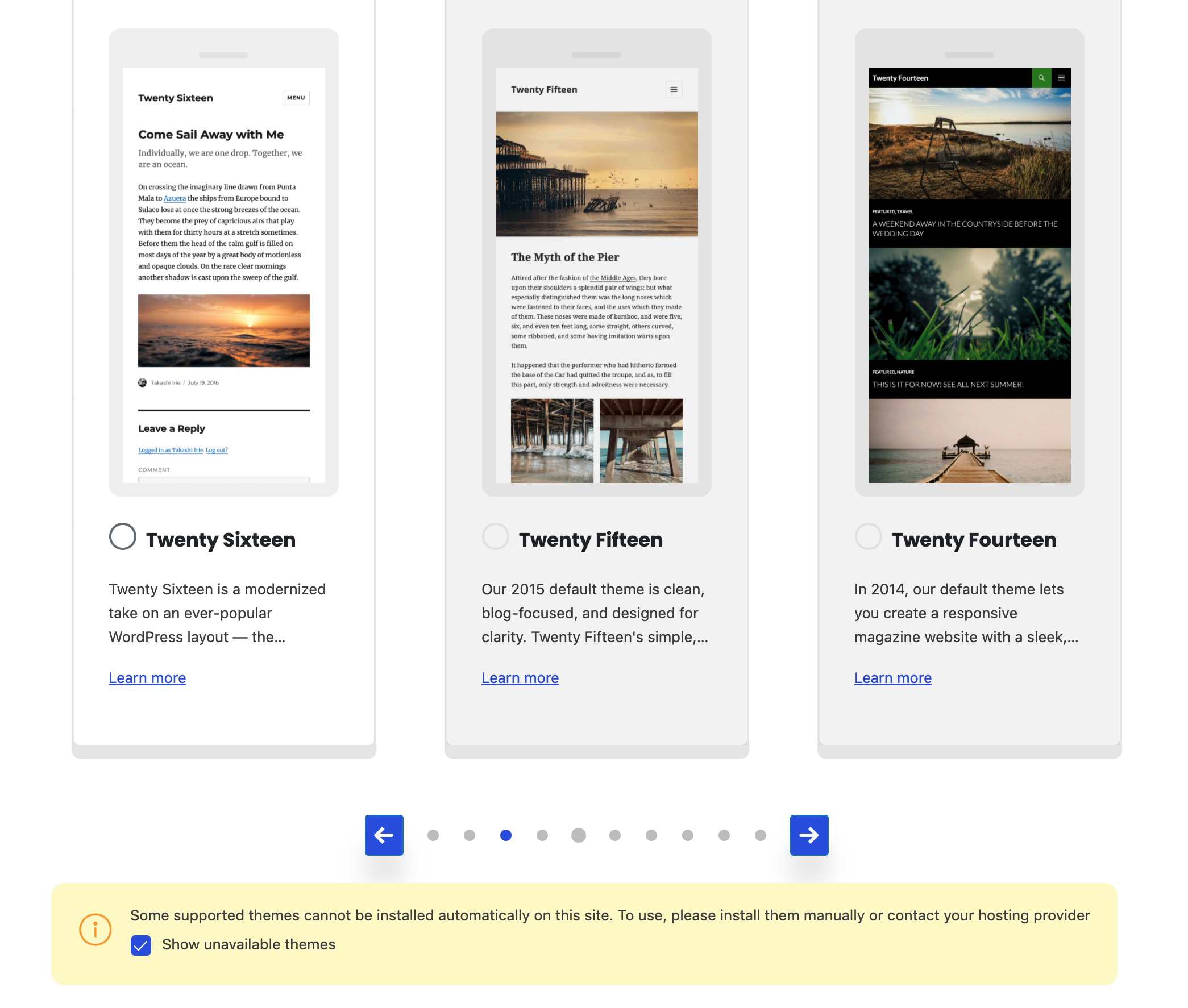Click the hamburger icon in Twenty Fourteen preview
The width and height of the screenshot is (1188, 1008).
1061,78
